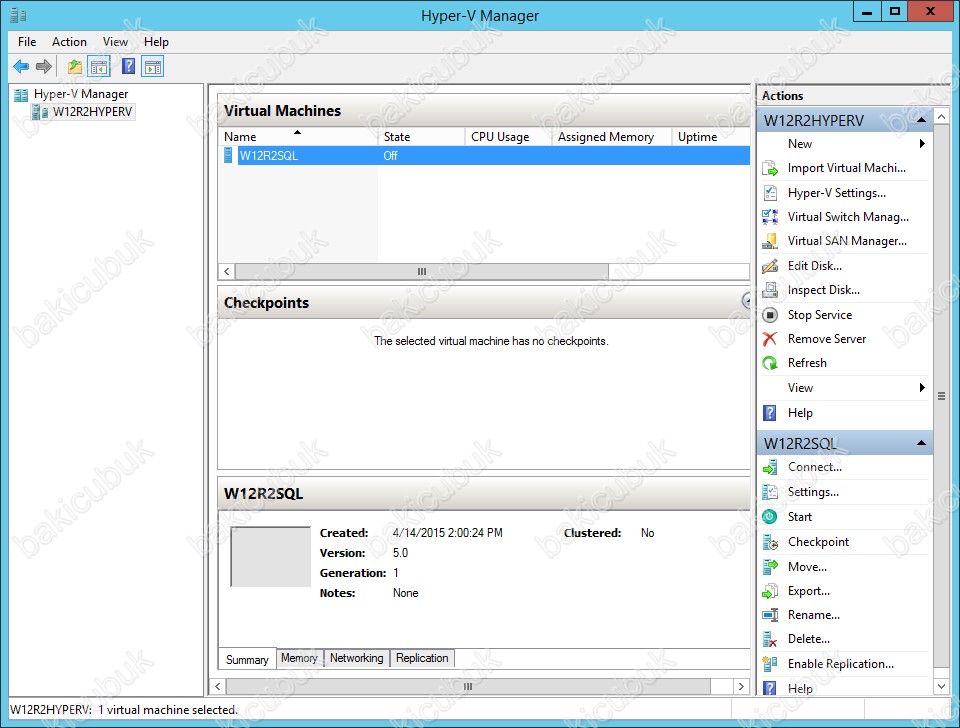Click the red Remove Server X icon
960x728 pixels.
pos(770,339)
